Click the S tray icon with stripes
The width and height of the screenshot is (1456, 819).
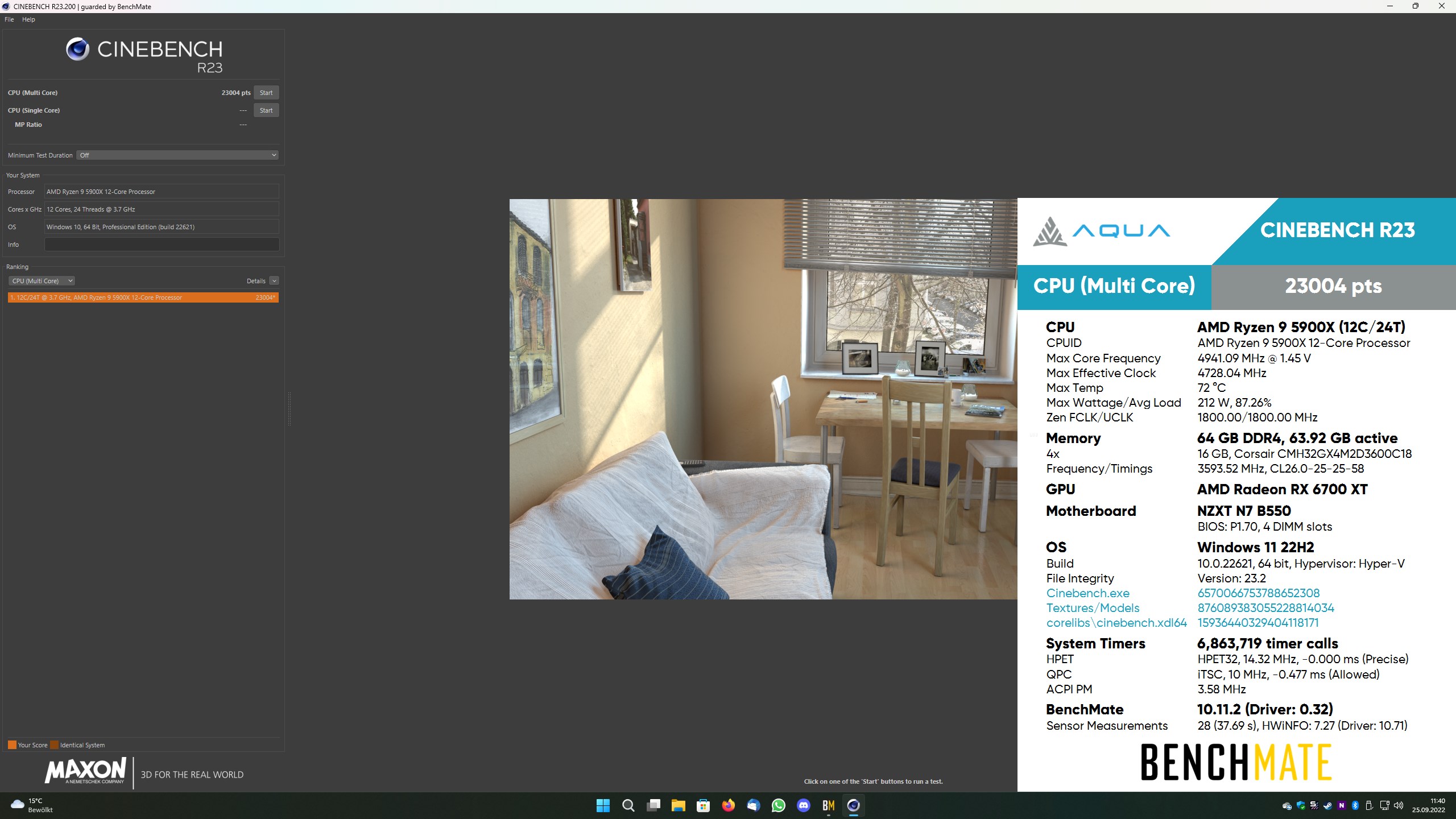tap(1314, 805)
